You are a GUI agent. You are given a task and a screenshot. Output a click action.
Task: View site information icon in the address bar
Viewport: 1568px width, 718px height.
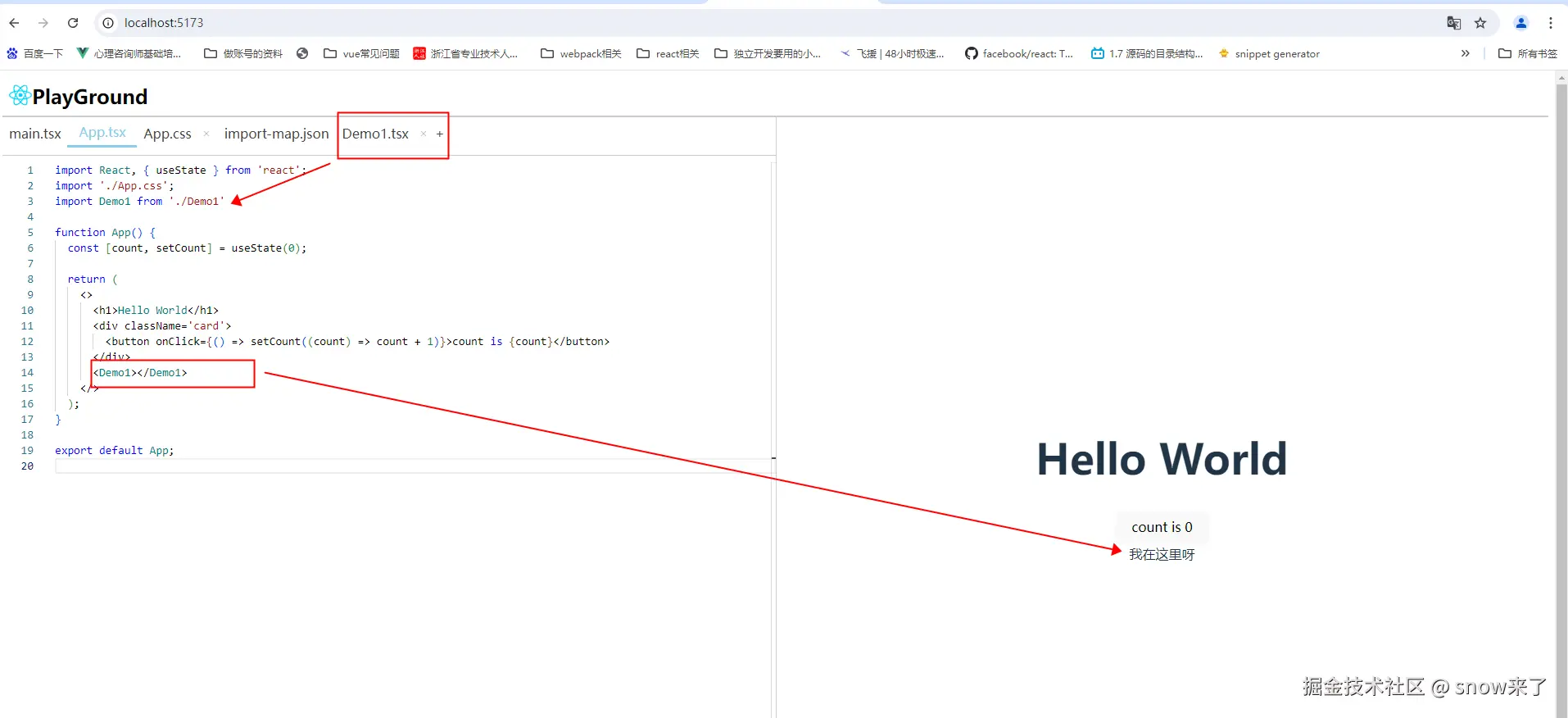108,23
